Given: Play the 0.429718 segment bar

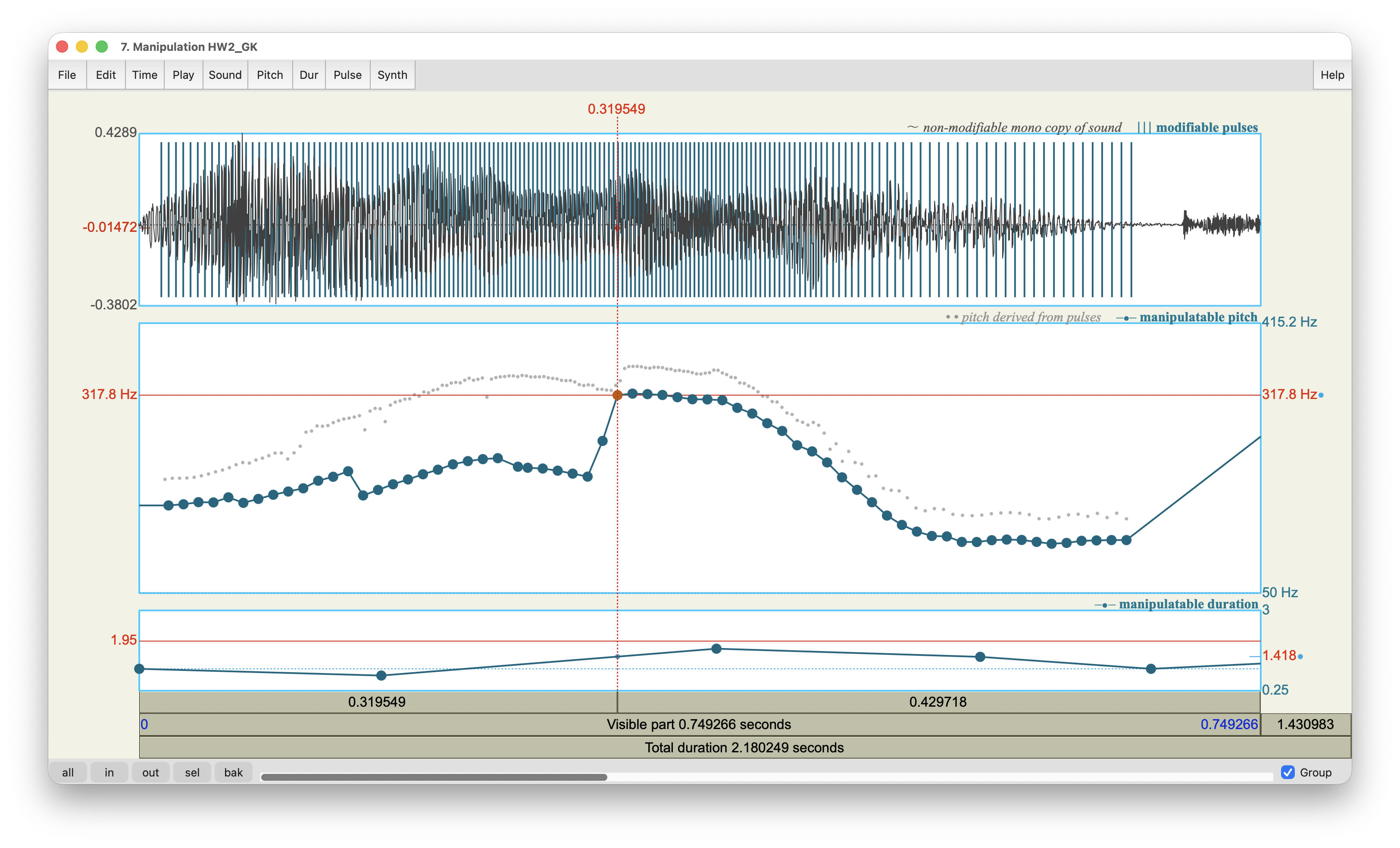Looking at the screenshot, I should pyautogui.click(x=937, y=702).
